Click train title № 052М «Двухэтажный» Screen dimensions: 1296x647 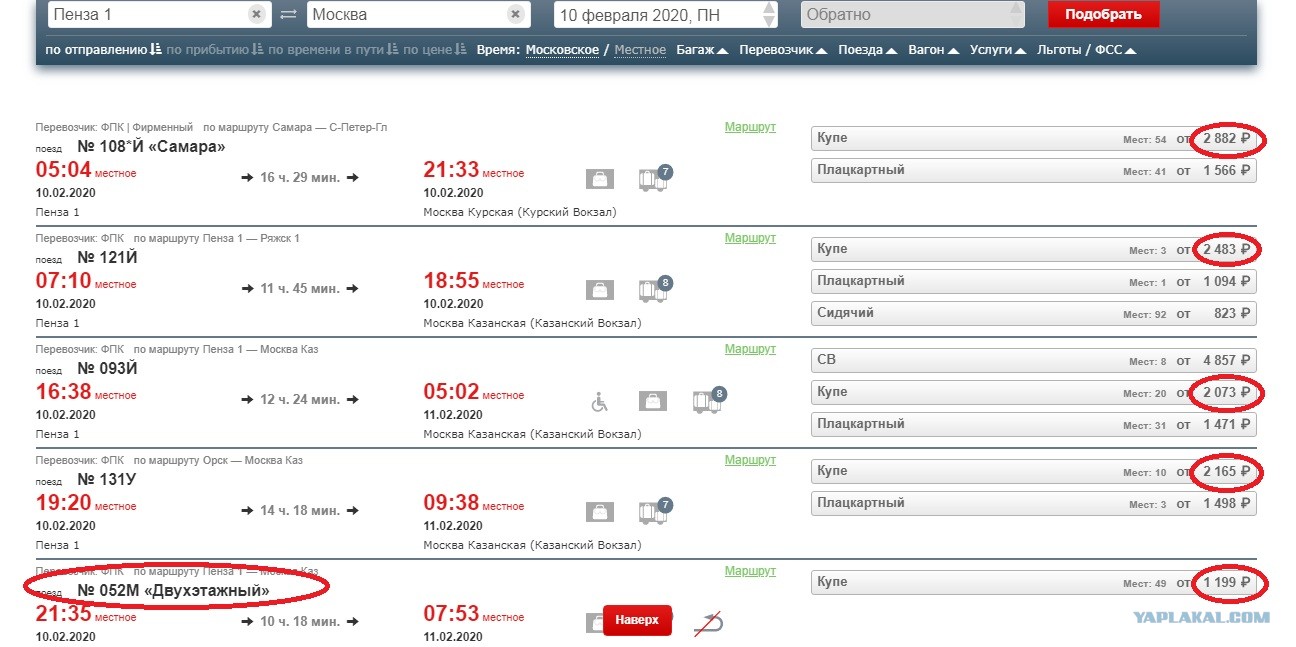[x=173, y=590]
